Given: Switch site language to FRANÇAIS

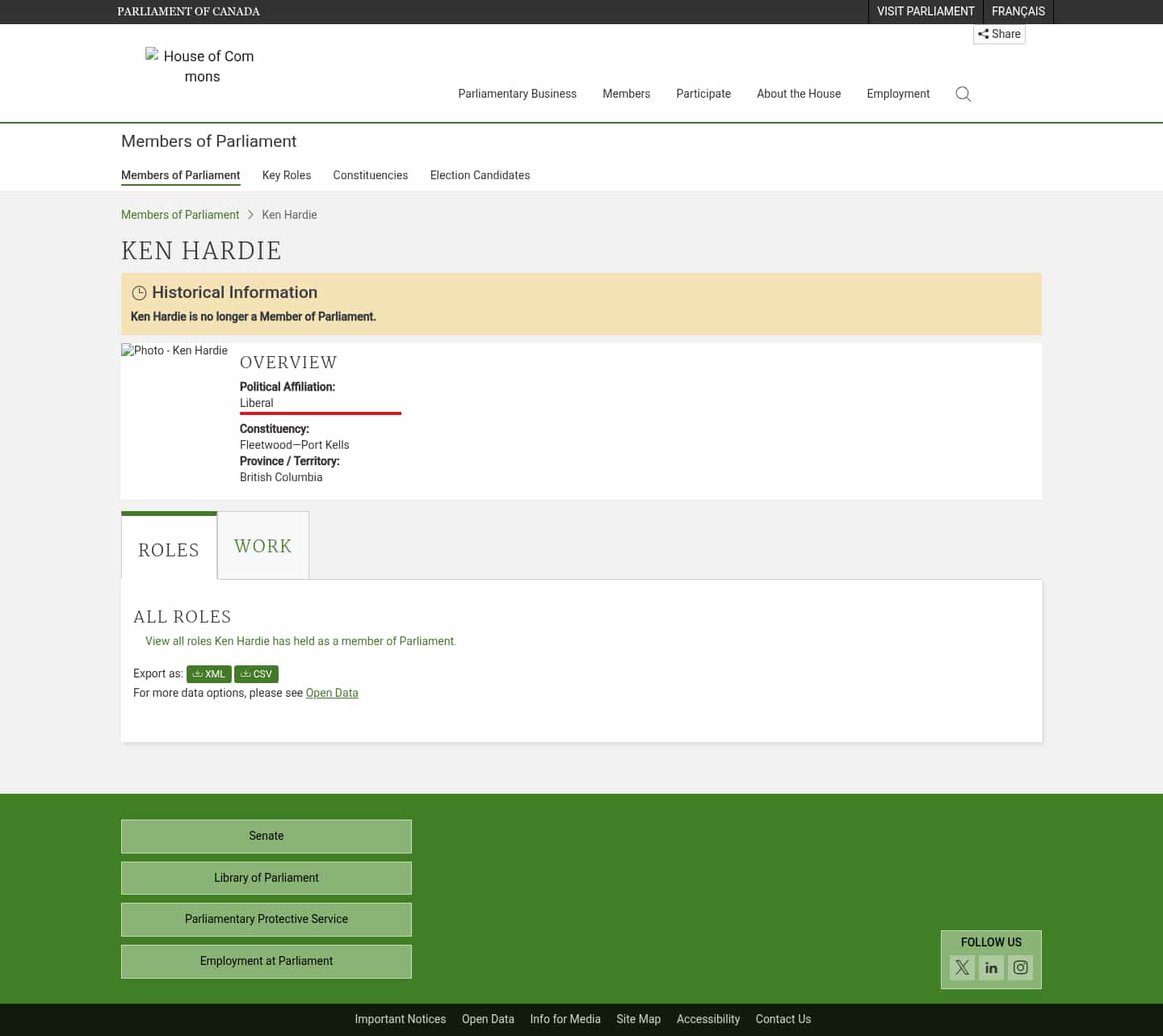Looking at the screenshot, I should tap(1018, 11).
